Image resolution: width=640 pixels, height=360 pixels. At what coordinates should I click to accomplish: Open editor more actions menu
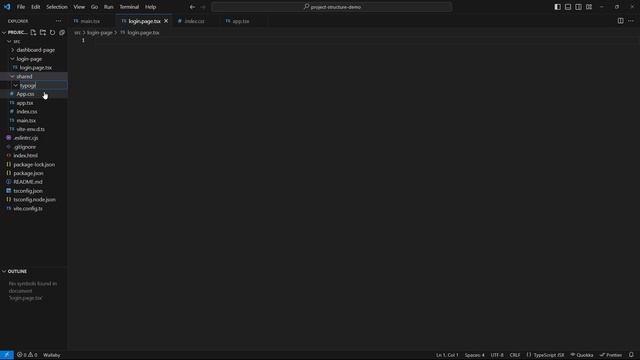[631, 21]
